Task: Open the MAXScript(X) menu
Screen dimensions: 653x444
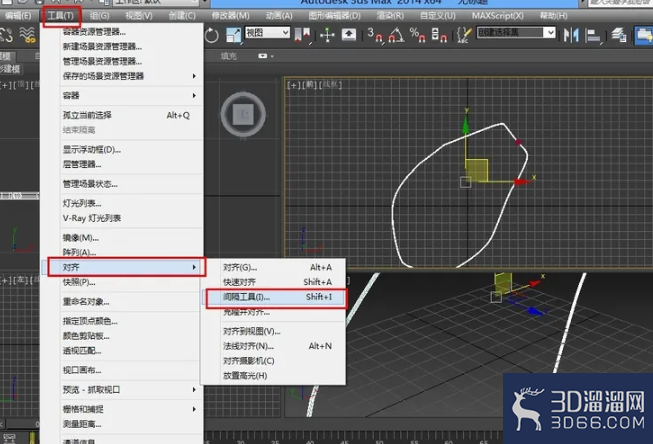Action: pos(497,16)
